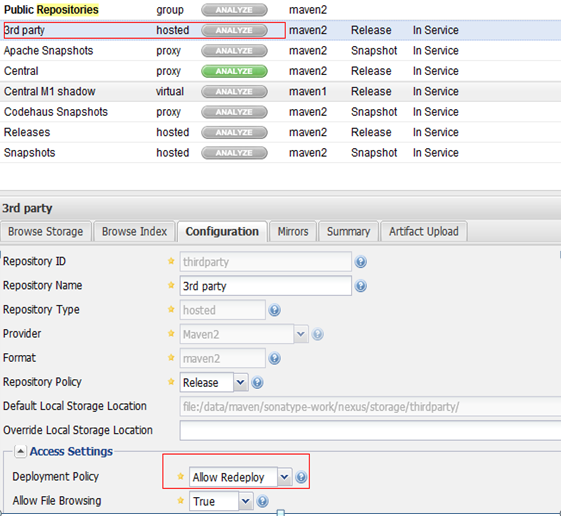The width and height of the screenshot is (561, 516).
Task: Click the Override Local Storage Location field
Action: [370, 430]
